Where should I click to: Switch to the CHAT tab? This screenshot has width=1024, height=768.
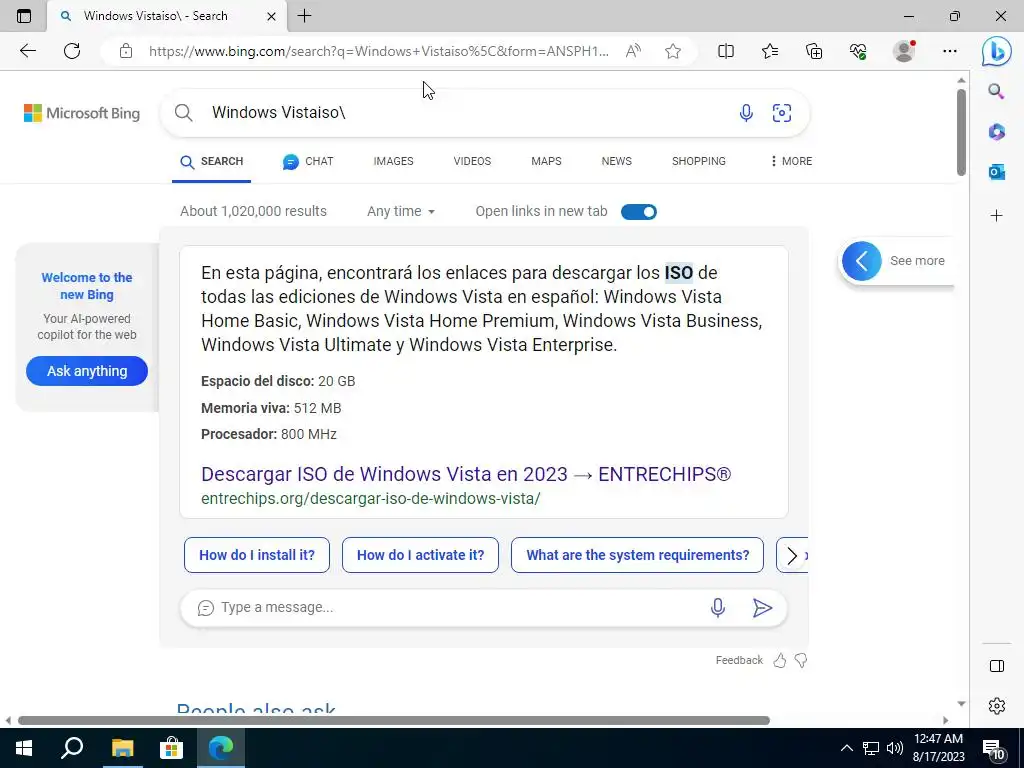(308, 161)
